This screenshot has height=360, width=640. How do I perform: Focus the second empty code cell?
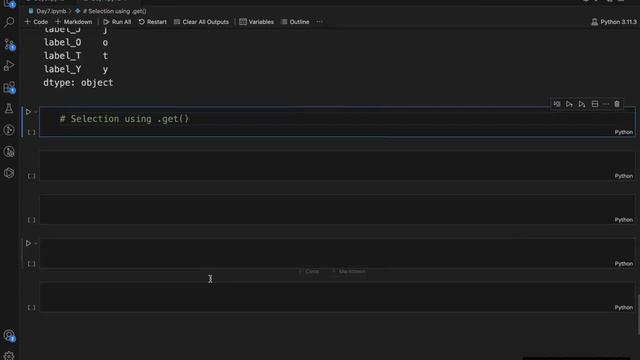(337, 209)
